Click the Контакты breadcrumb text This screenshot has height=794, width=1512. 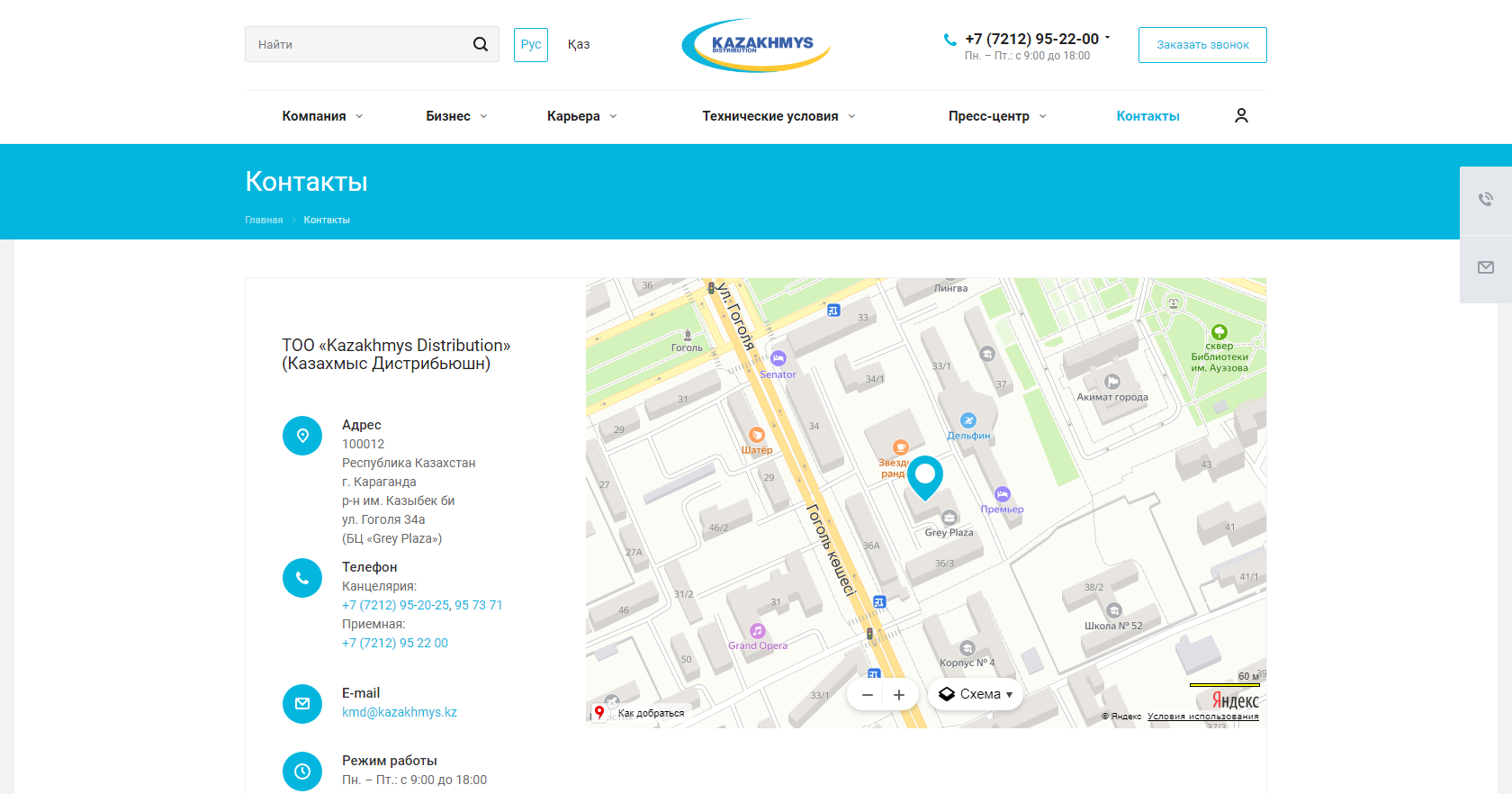(x=327, y=220)
